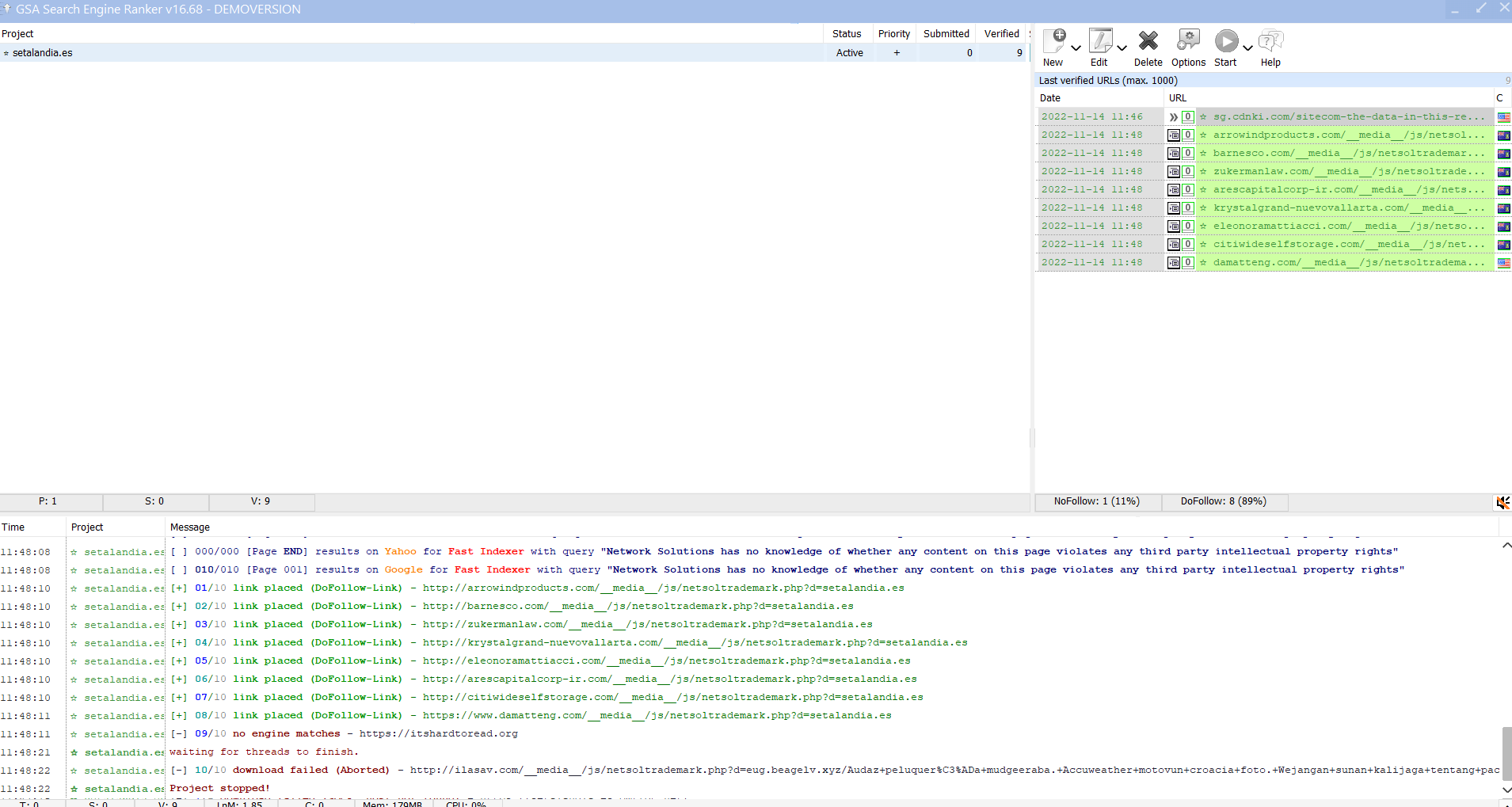Click the Active status cell of setalandia.es
The width and height of the screenshot is (1512, 807).
(x=850, y=53)
